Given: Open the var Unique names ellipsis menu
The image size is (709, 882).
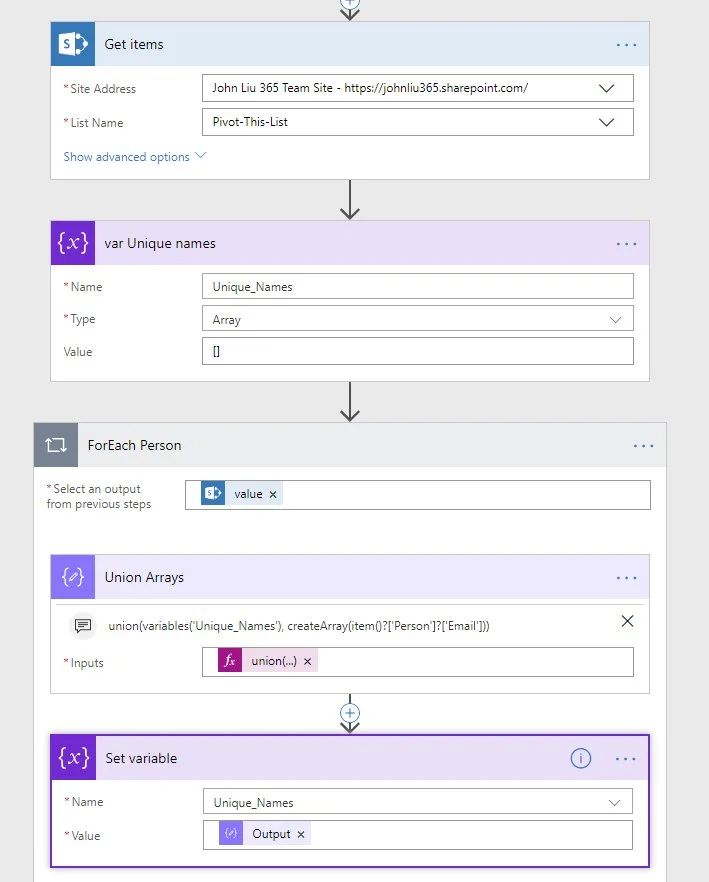Looking at the screenshot, I should [x=626, y=243].
